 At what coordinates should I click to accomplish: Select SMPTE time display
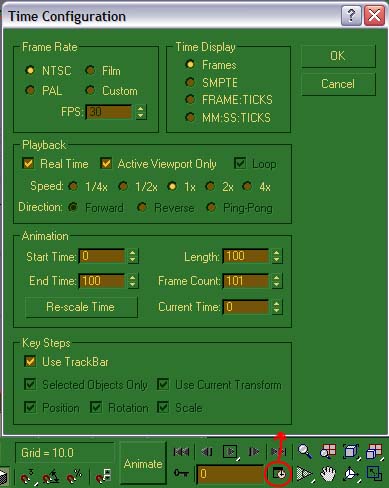pos(190,82)
